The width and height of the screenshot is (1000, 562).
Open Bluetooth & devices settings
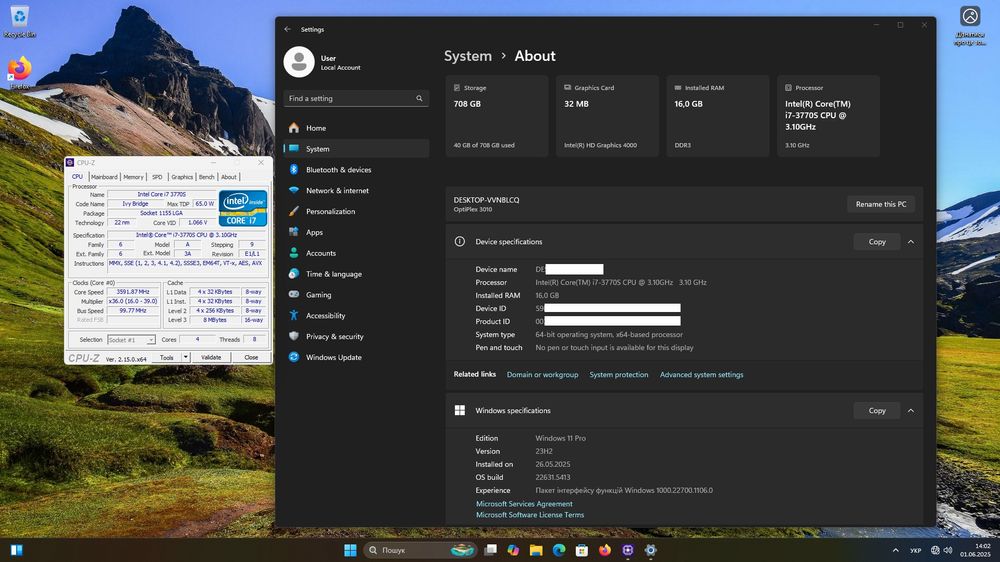point(356,170)
